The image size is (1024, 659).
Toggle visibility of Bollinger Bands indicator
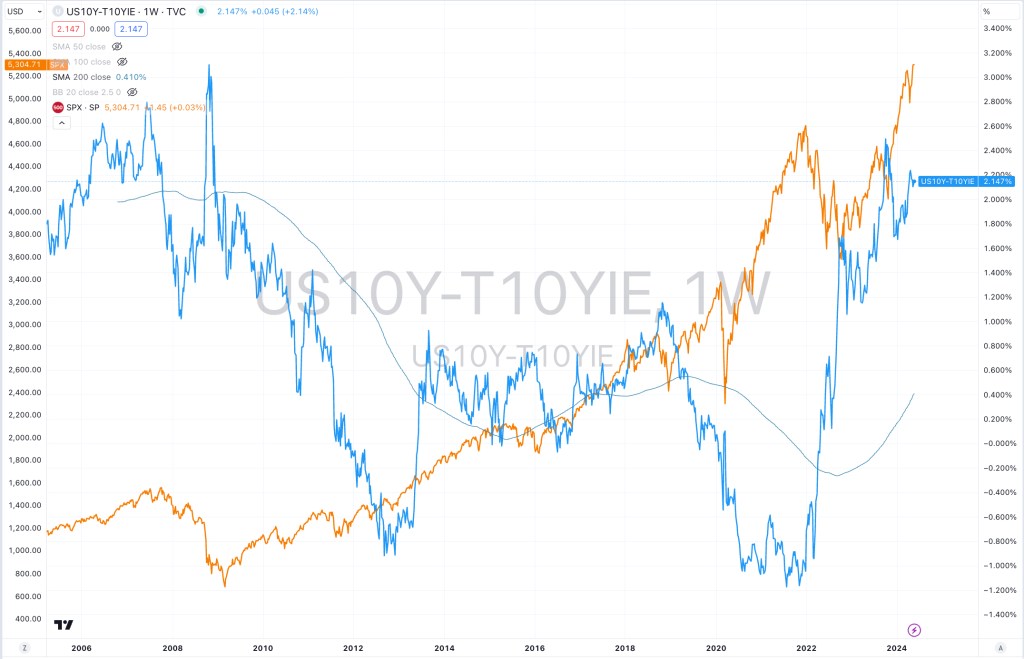tap(132, 92)
